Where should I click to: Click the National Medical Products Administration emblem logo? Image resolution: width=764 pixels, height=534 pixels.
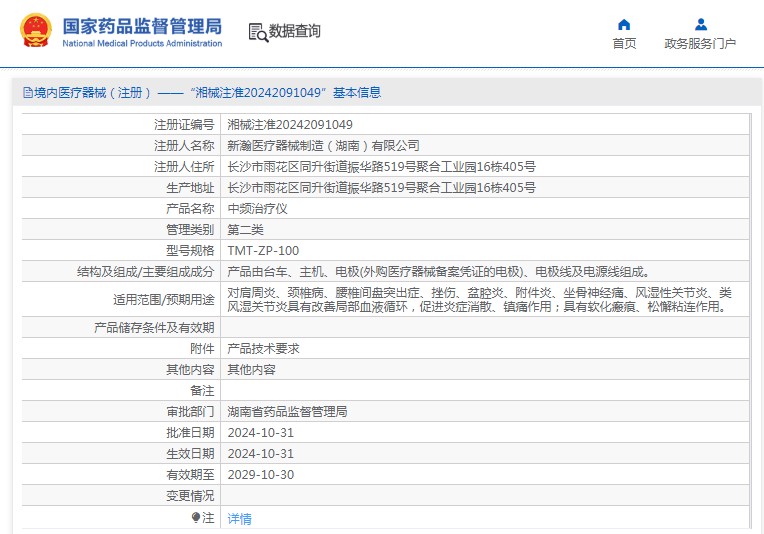pyautogui.click(x=34, y=31)
